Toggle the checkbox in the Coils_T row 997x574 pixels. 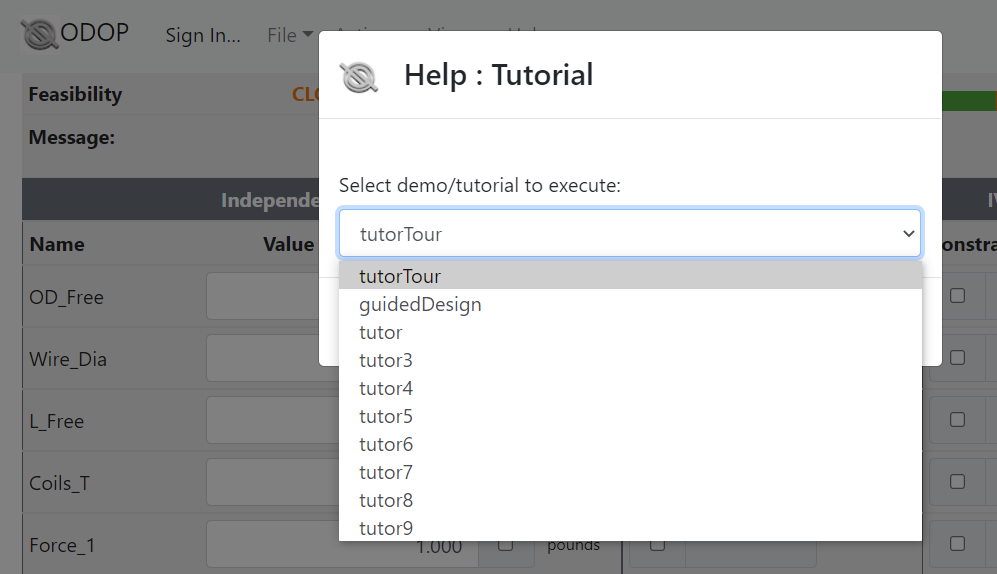click(x=957, y=482)
